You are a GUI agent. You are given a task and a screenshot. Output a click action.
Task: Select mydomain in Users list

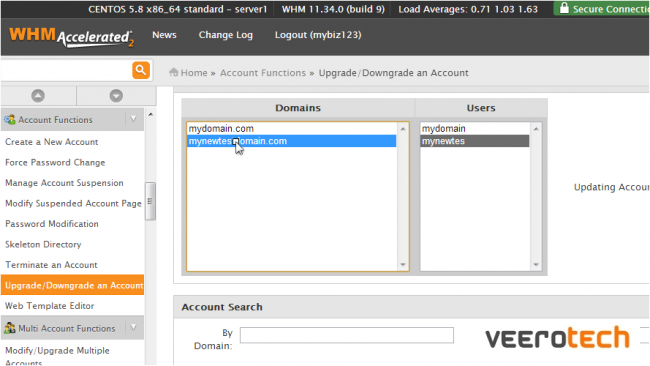coord(475,128)
